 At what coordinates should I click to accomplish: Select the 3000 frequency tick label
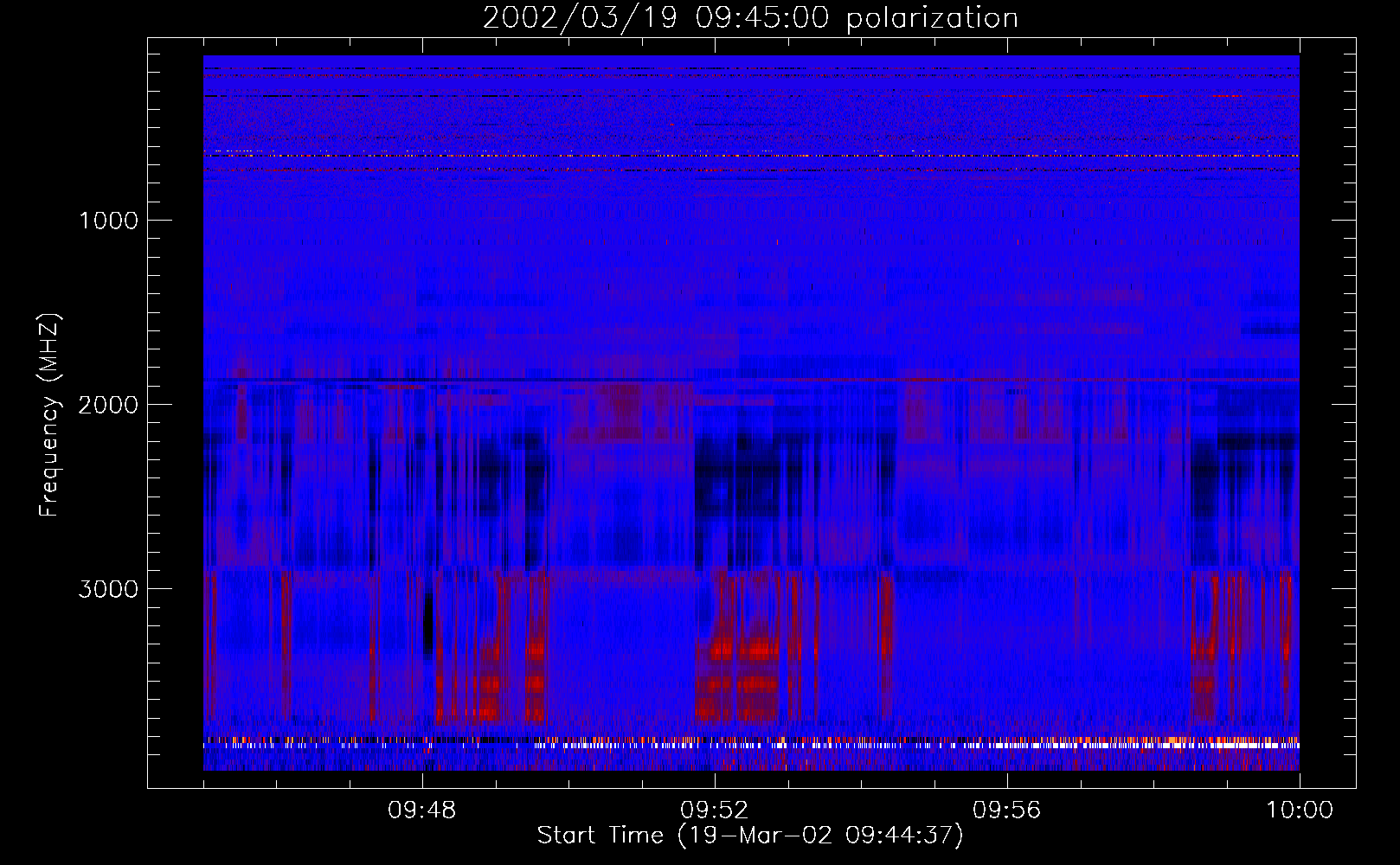[x=108, y=589]
